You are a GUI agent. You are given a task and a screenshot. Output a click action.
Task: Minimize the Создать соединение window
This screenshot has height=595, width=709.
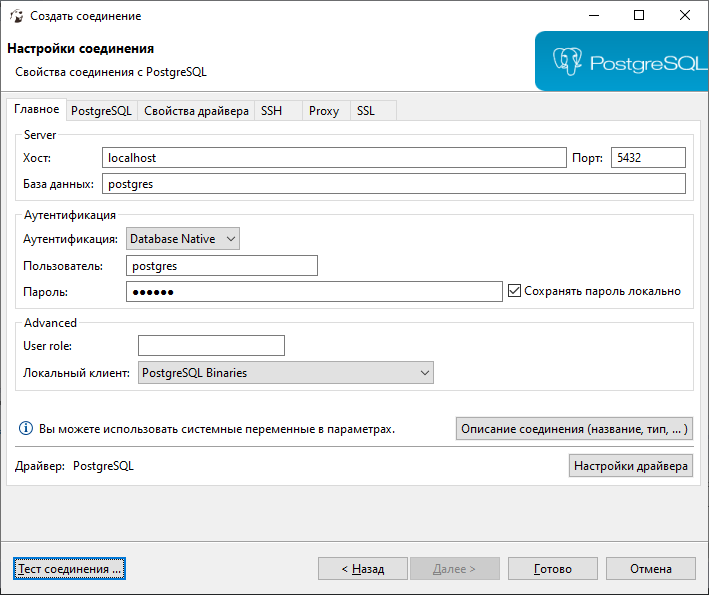click(x=594, y=15)
